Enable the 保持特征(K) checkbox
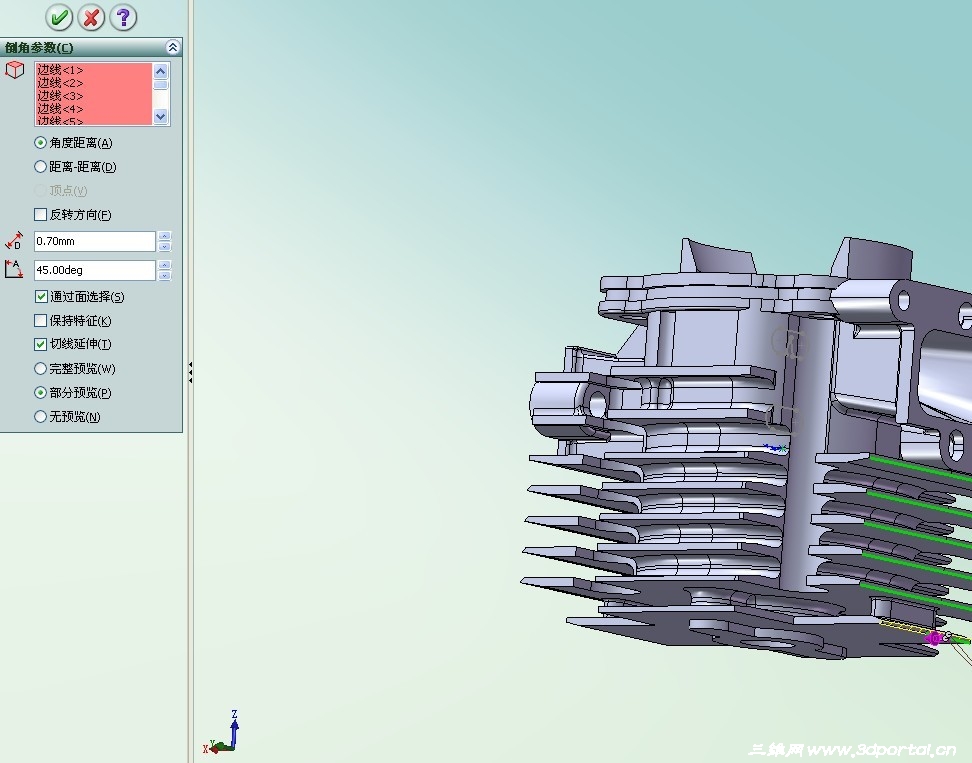Viewport: 972px width, 763px height. (x=40, y=320)
